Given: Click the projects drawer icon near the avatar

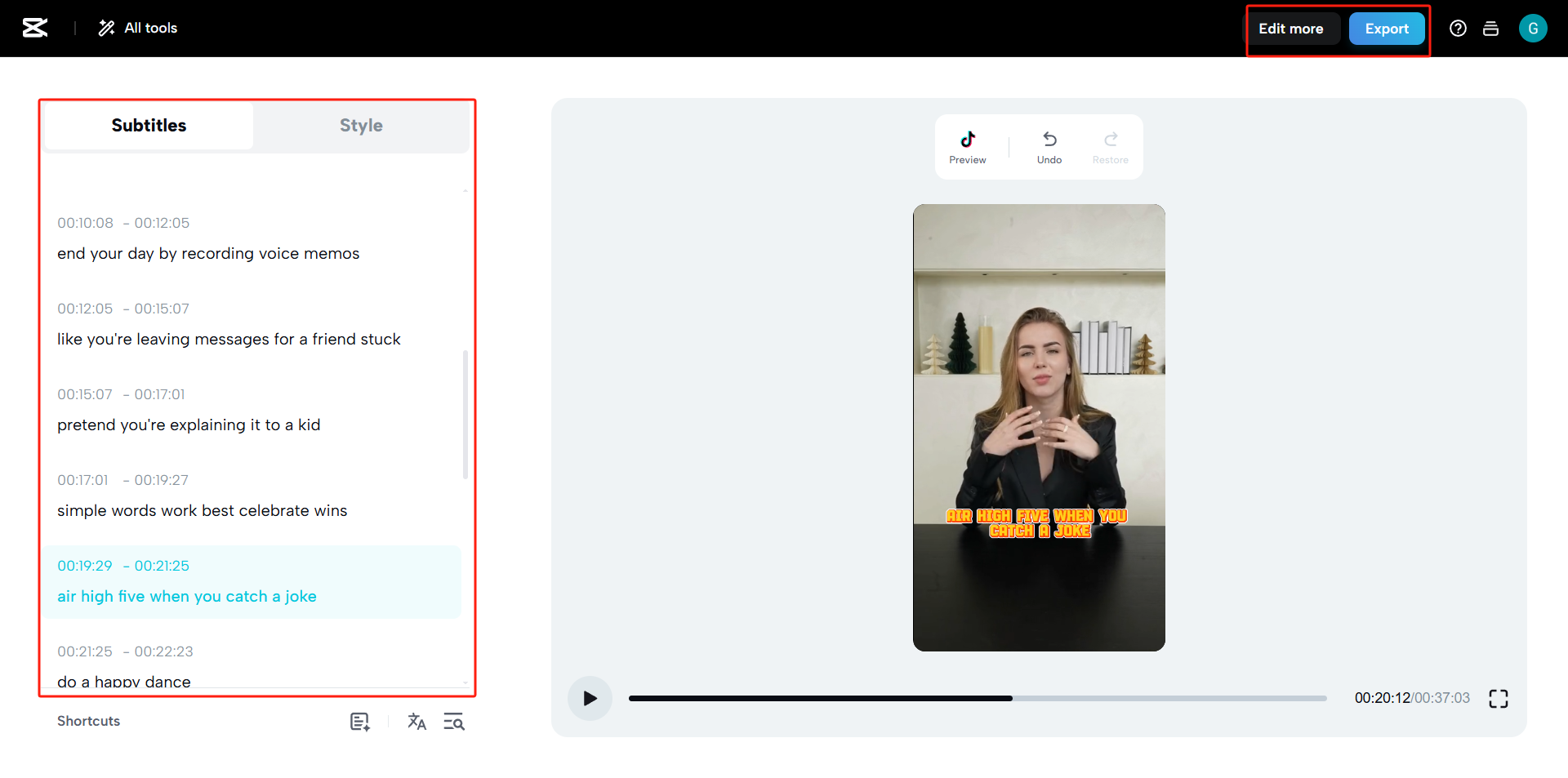Looking at the screenshot, I should 1490,28.
